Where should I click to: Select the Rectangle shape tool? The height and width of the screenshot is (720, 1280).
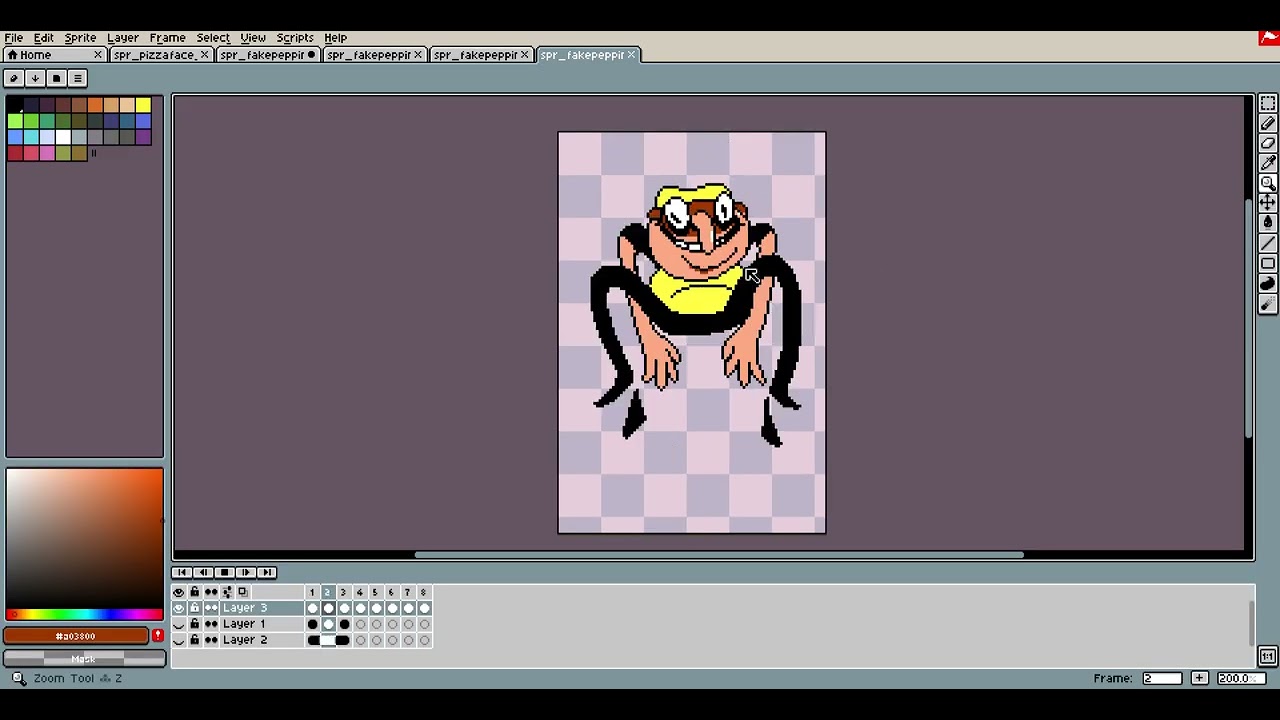point(1267,264)
